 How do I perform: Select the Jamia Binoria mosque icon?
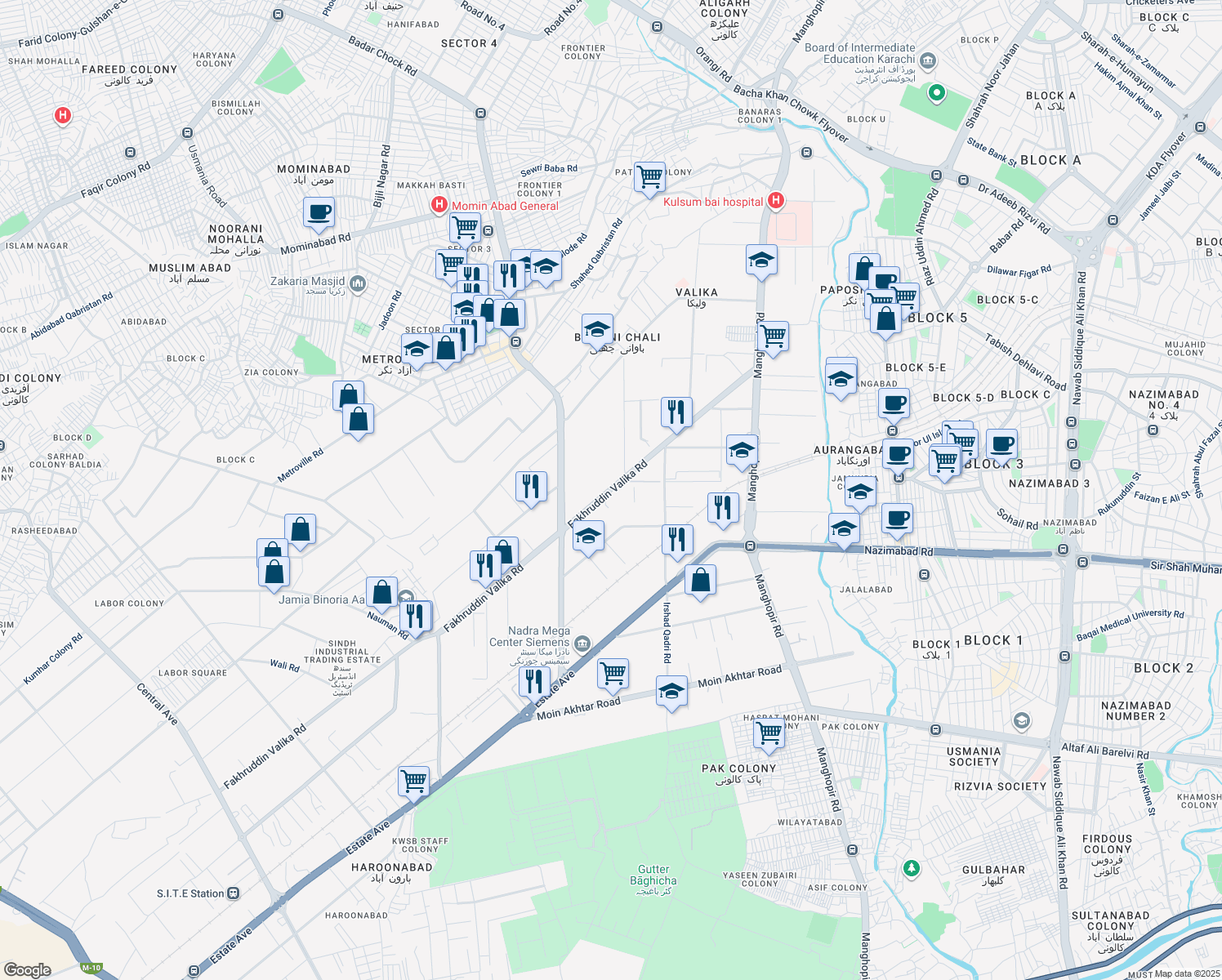coord(406,599)
